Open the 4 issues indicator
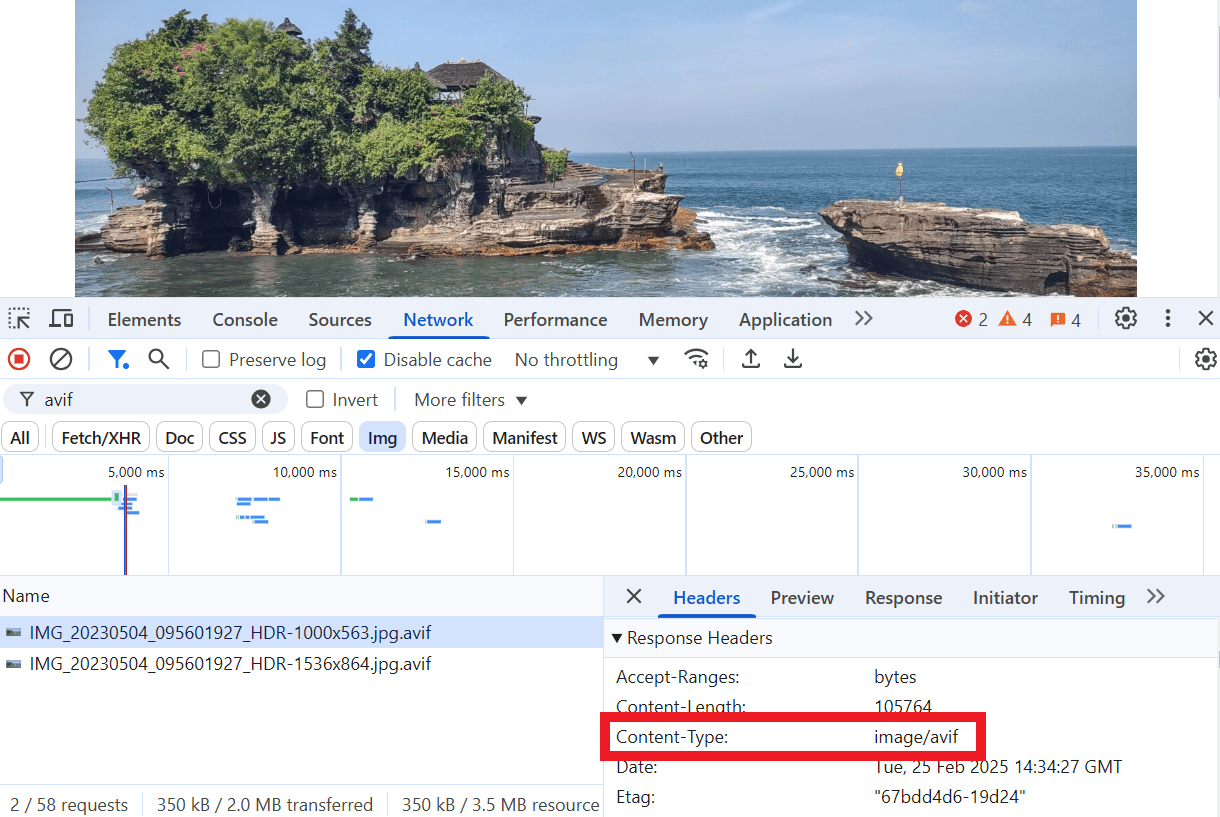The image size is (1220, 817). coord(1065,320)
